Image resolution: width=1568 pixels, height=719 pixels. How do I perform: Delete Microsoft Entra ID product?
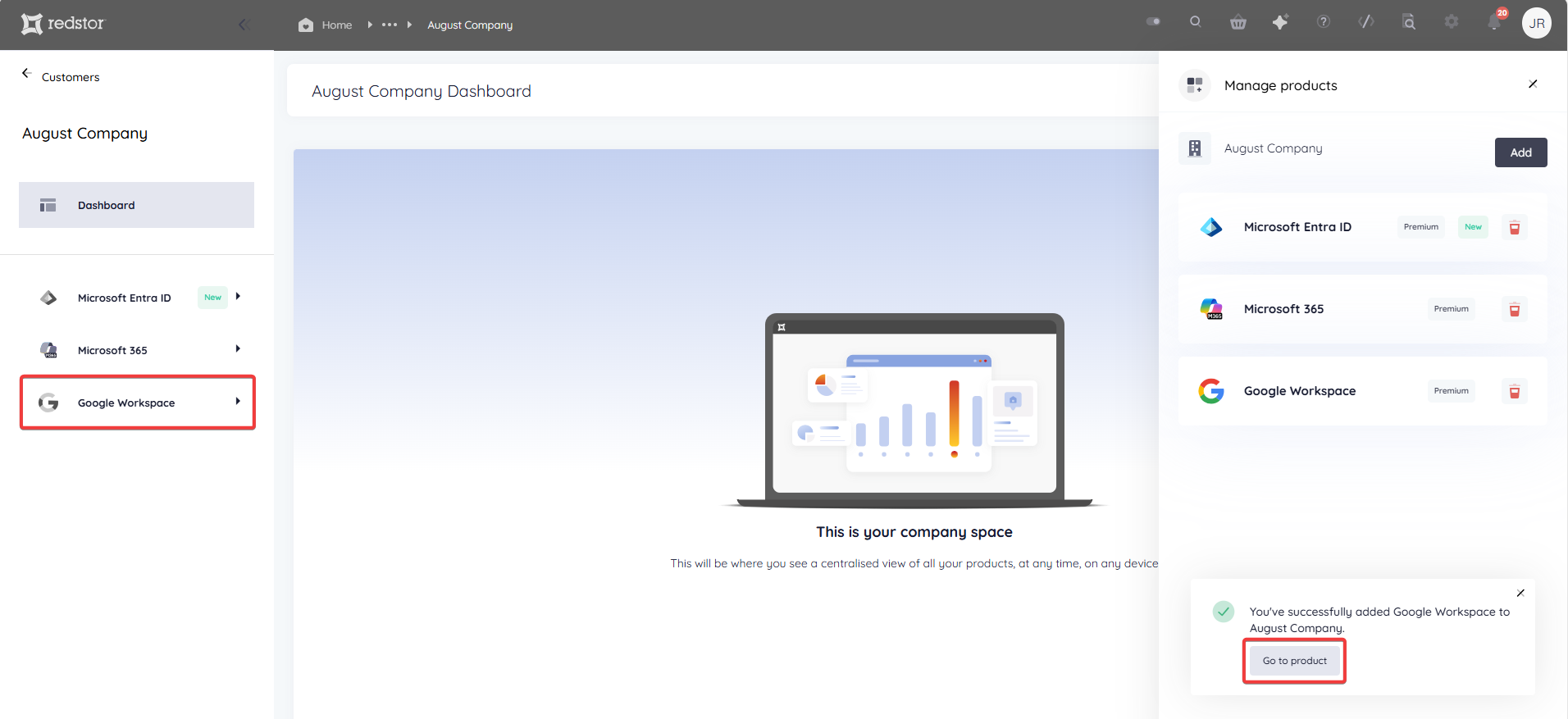coord(1515,227)
